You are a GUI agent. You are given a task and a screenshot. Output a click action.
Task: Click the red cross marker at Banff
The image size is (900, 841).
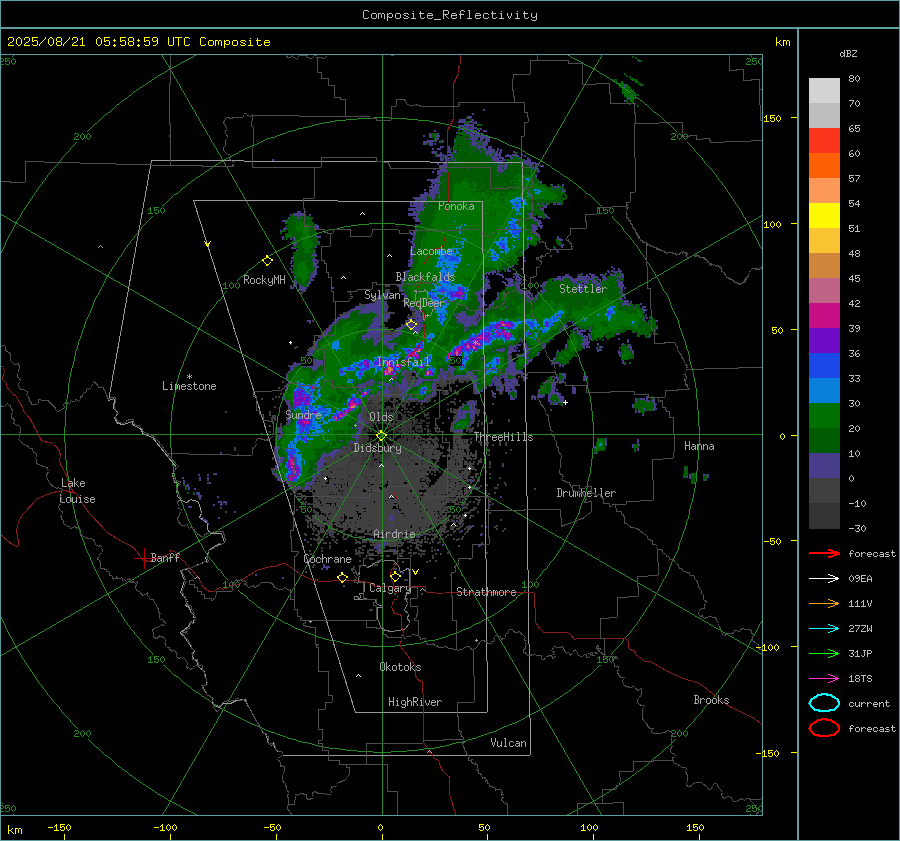[x=143, y=558]
